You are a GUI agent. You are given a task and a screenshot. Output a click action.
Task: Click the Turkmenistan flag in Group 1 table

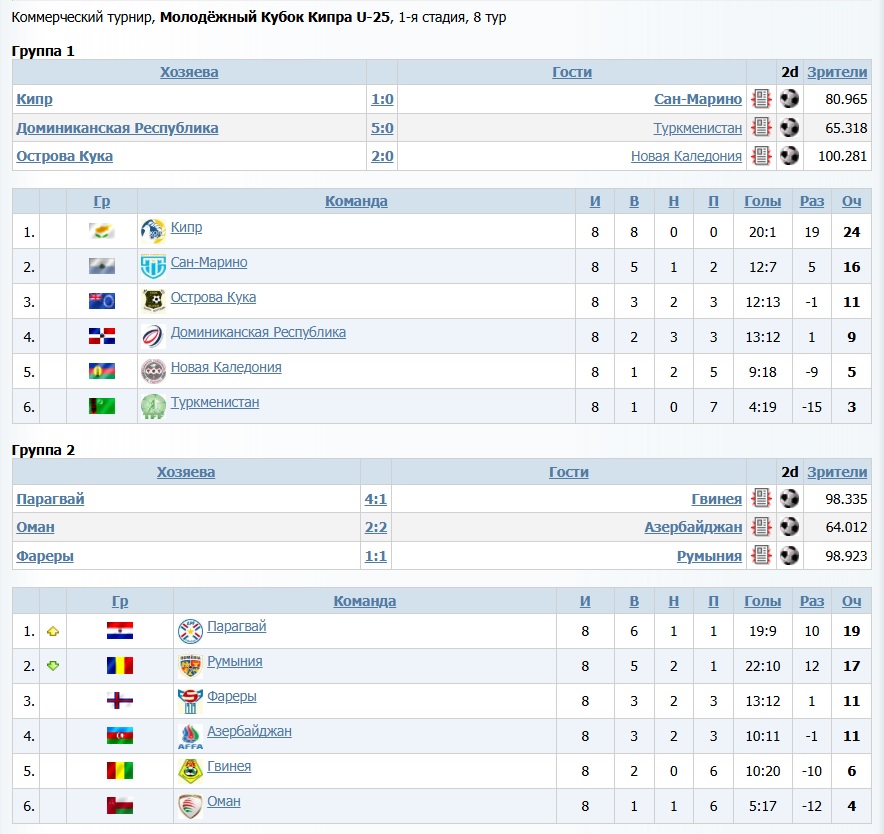coord(101,406)
